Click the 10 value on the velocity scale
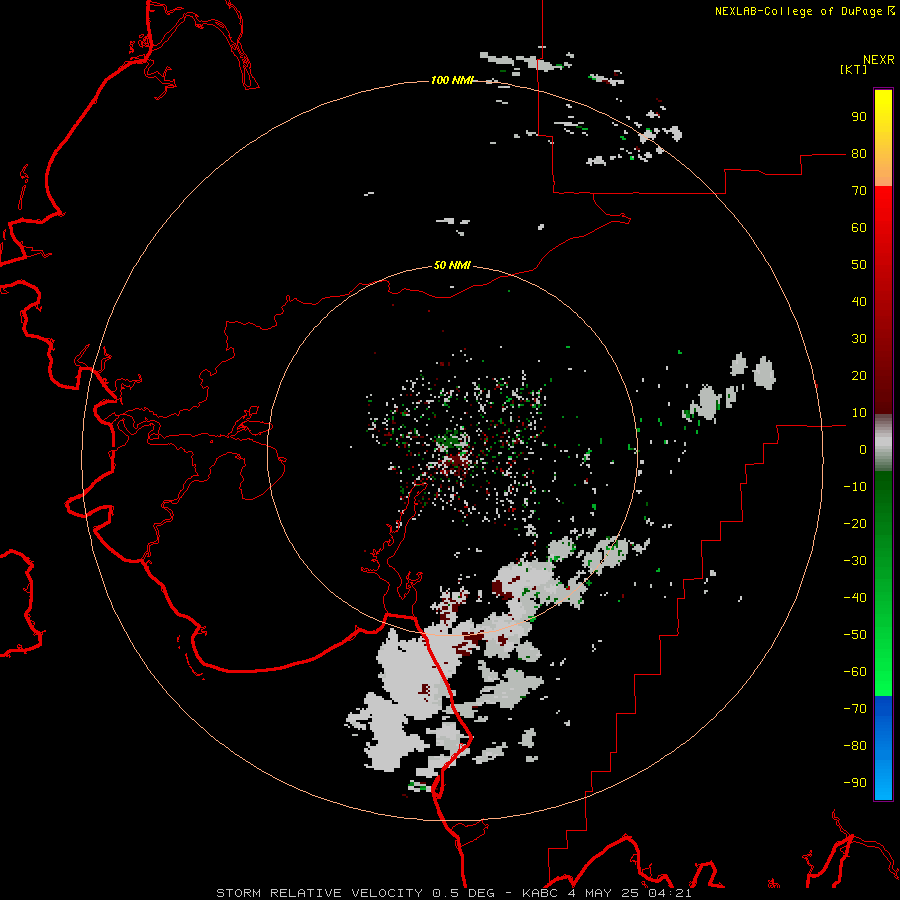 click(859, 413)
